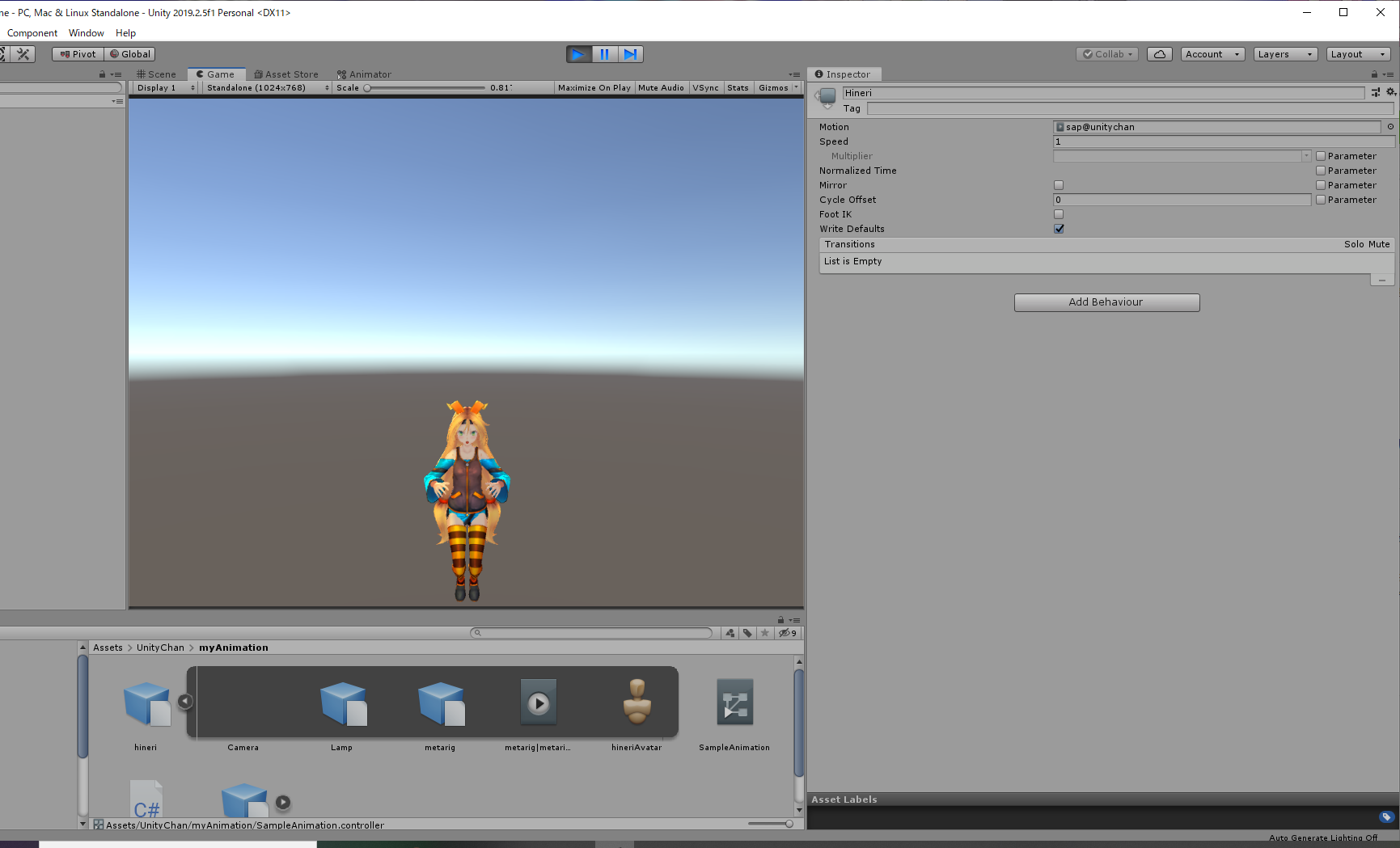Enable the Cycle Offset Parameter checkbox
Screen dimensions: 1400x848
[1321, 200]
